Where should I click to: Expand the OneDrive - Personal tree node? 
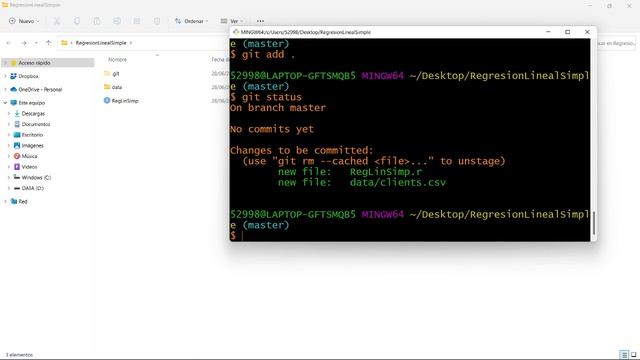tap(5, 89)
